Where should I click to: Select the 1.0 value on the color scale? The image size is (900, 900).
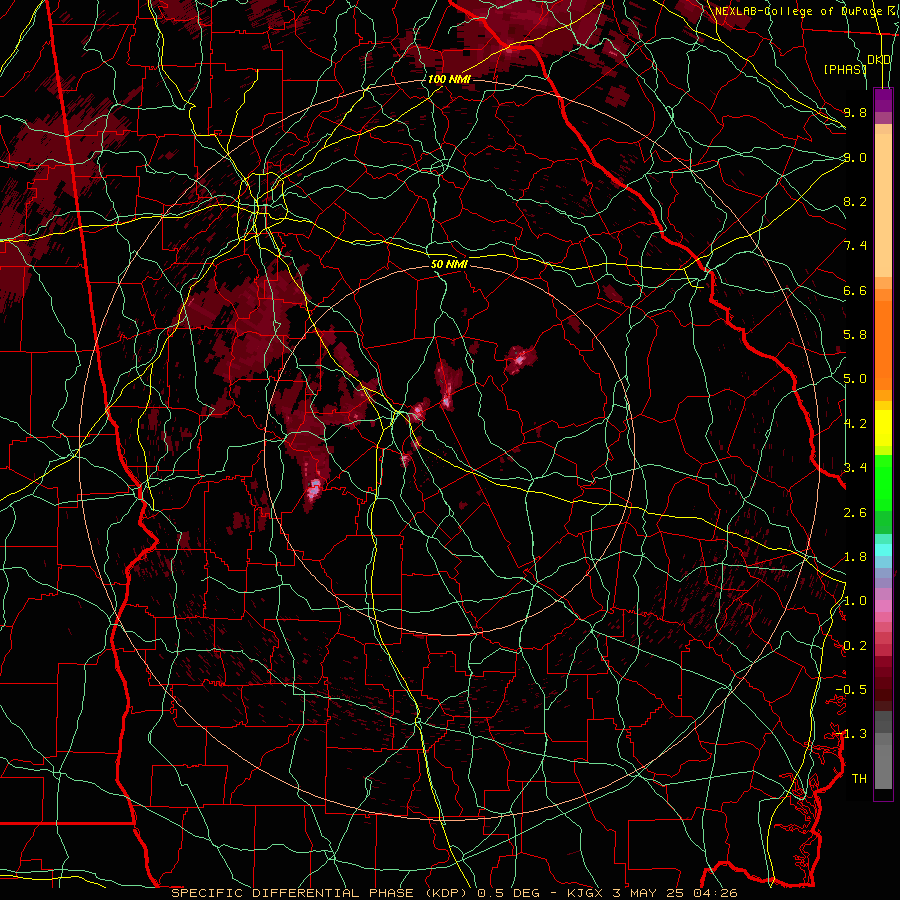pyautogui.click(x=855, y=601)
